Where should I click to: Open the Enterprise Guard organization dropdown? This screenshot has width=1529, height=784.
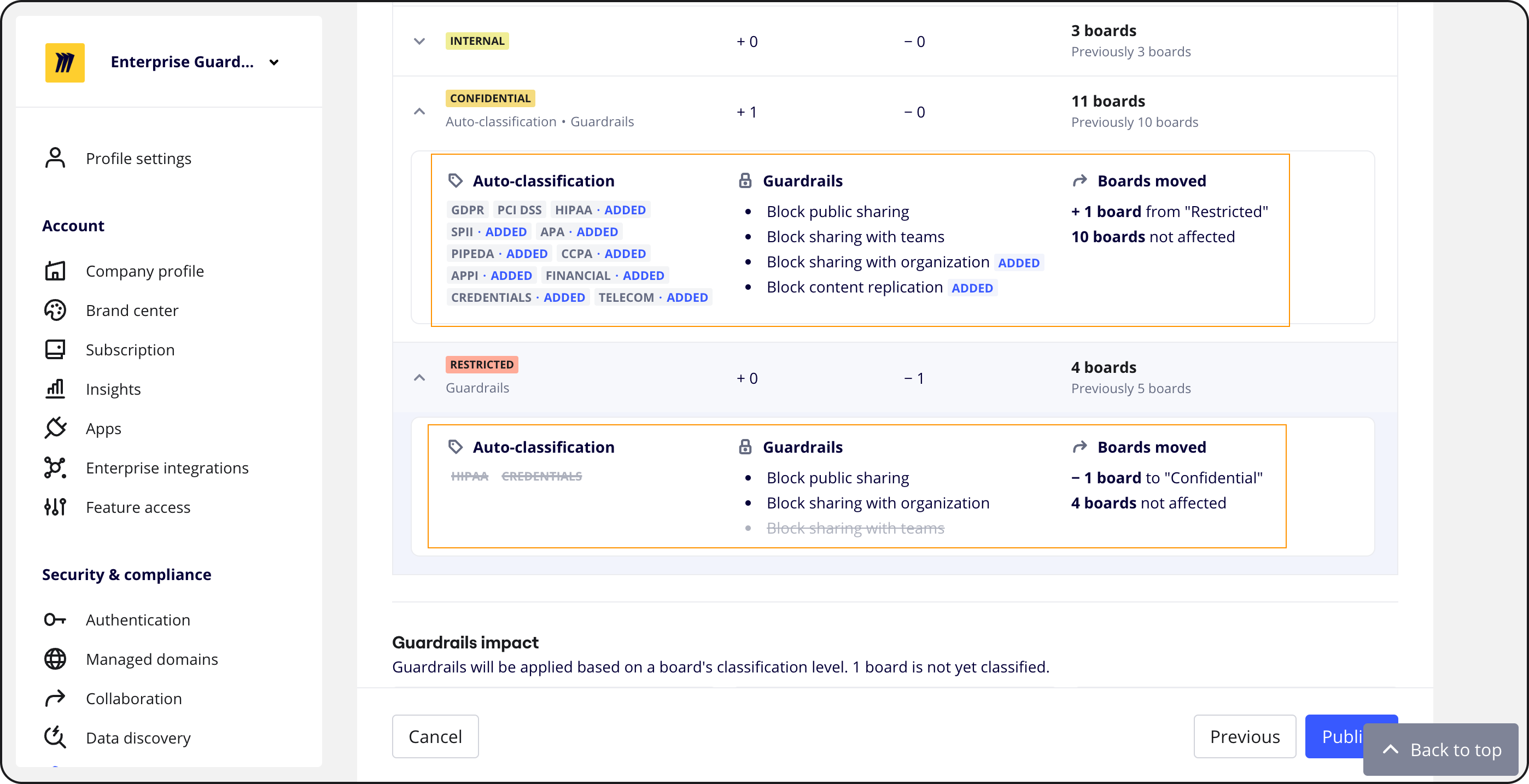point(274,62)
